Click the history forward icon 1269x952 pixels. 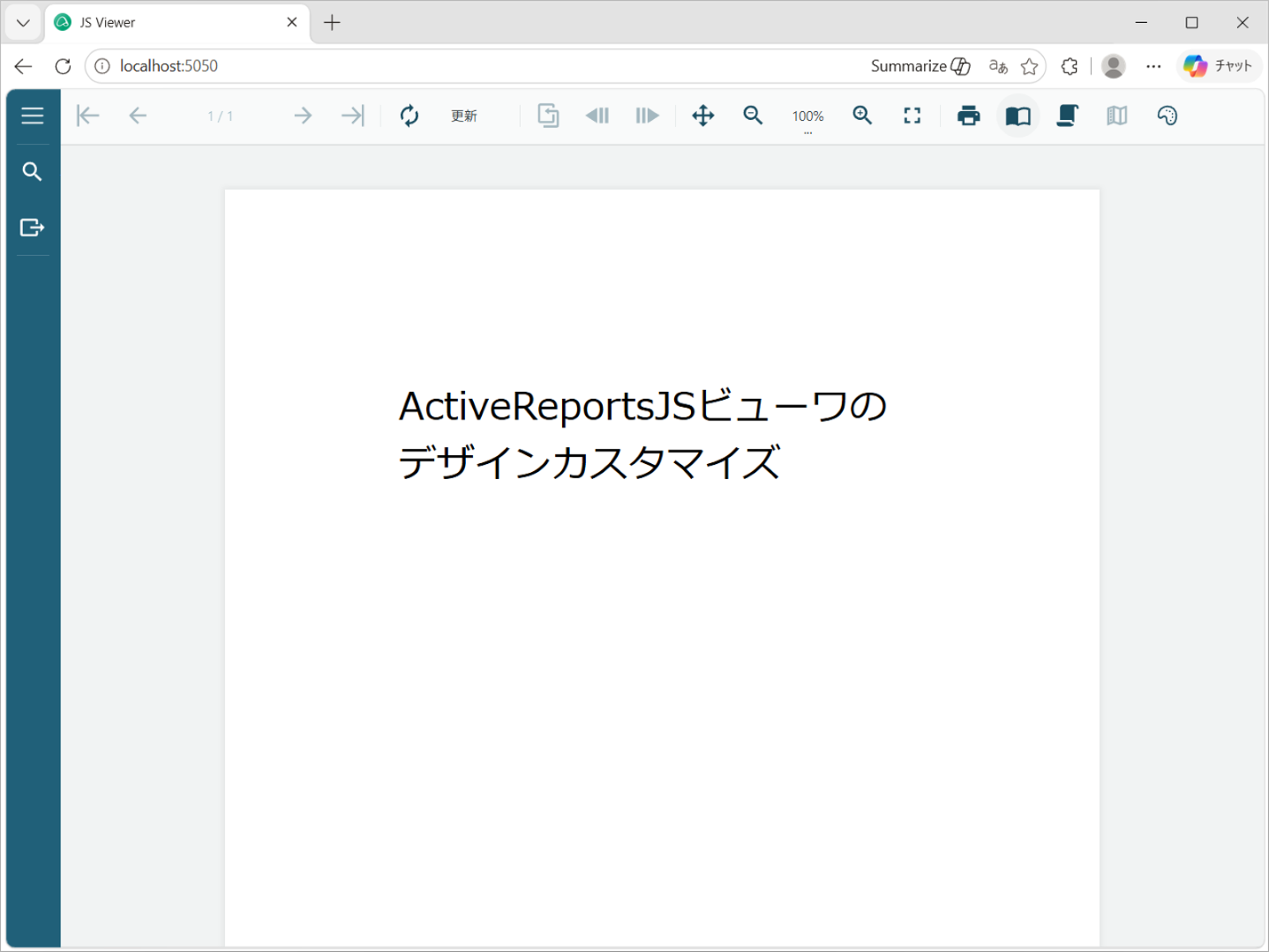pyautogui.click(x=647, y=116)
